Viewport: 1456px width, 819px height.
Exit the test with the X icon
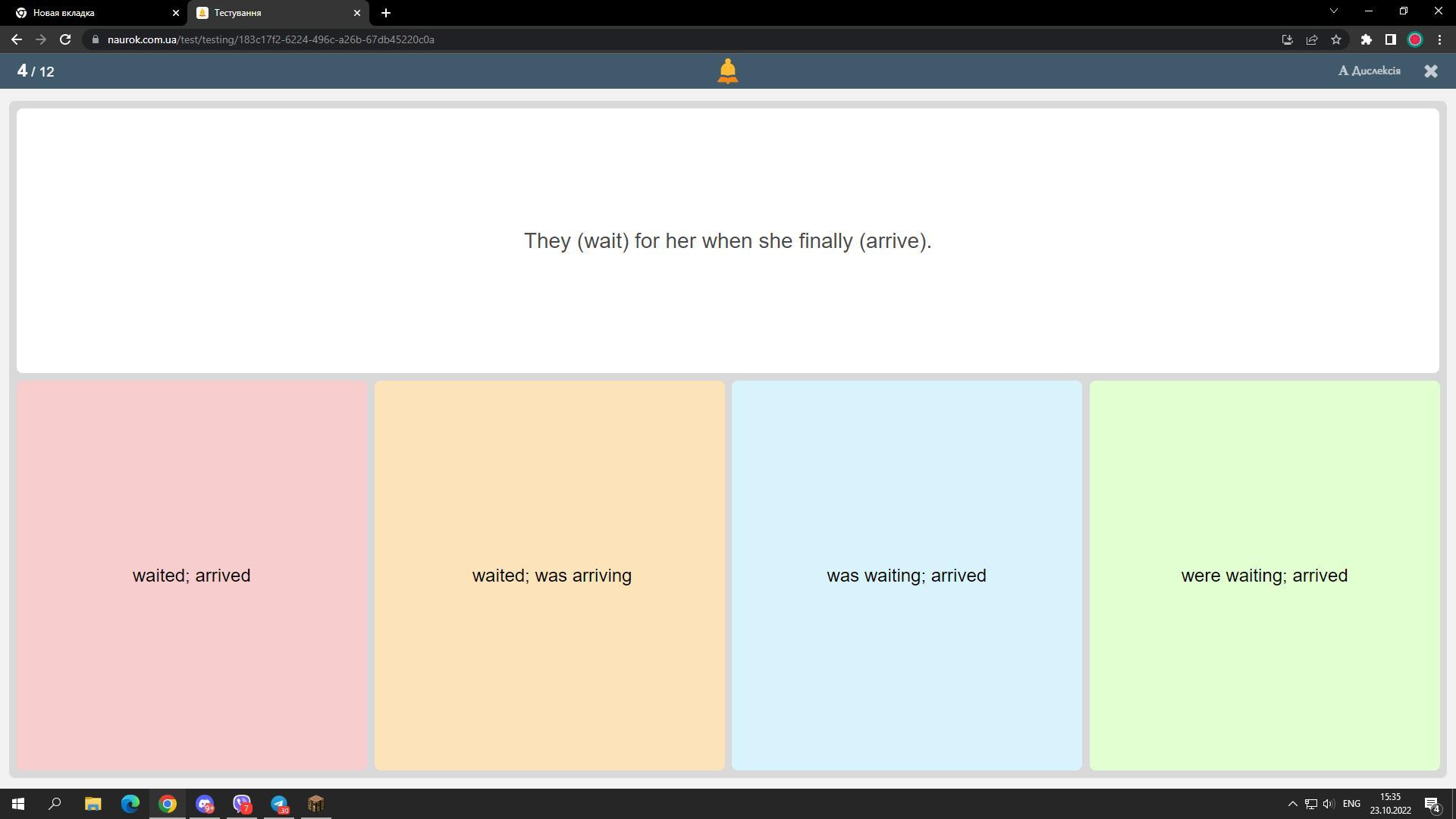tap(1431, 71)
